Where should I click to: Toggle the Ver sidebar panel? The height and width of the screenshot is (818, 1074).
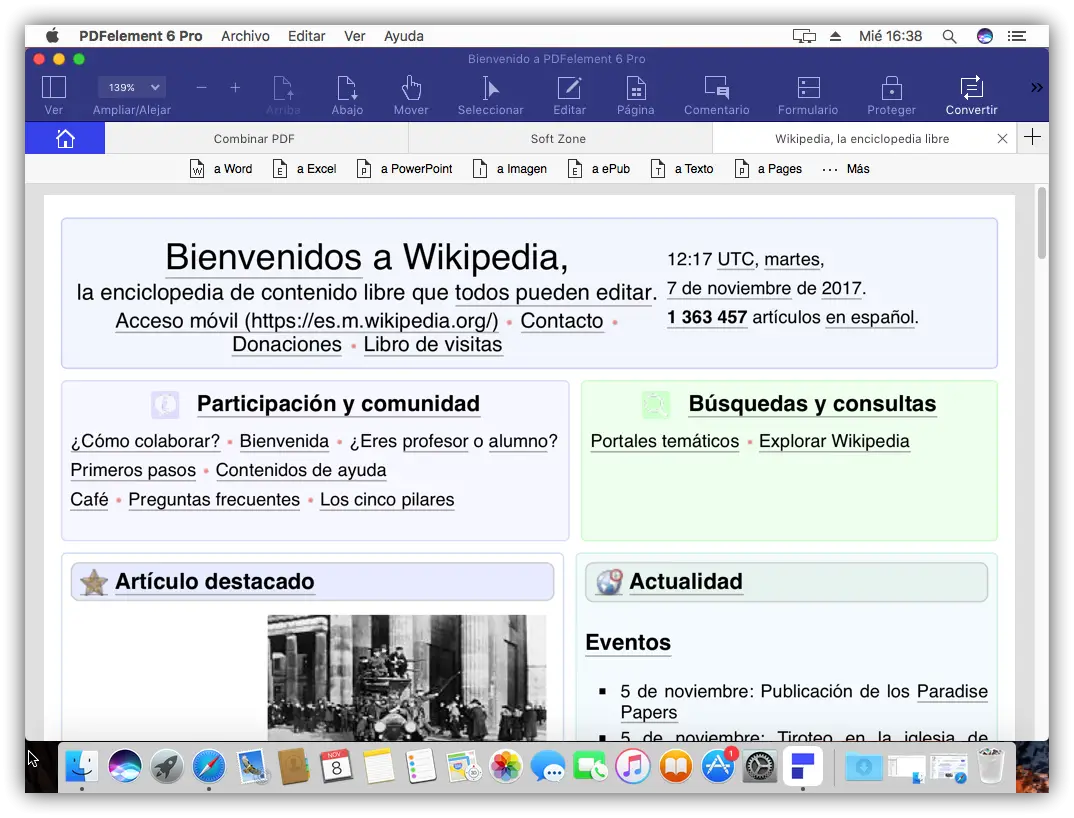tap(54, 95)
